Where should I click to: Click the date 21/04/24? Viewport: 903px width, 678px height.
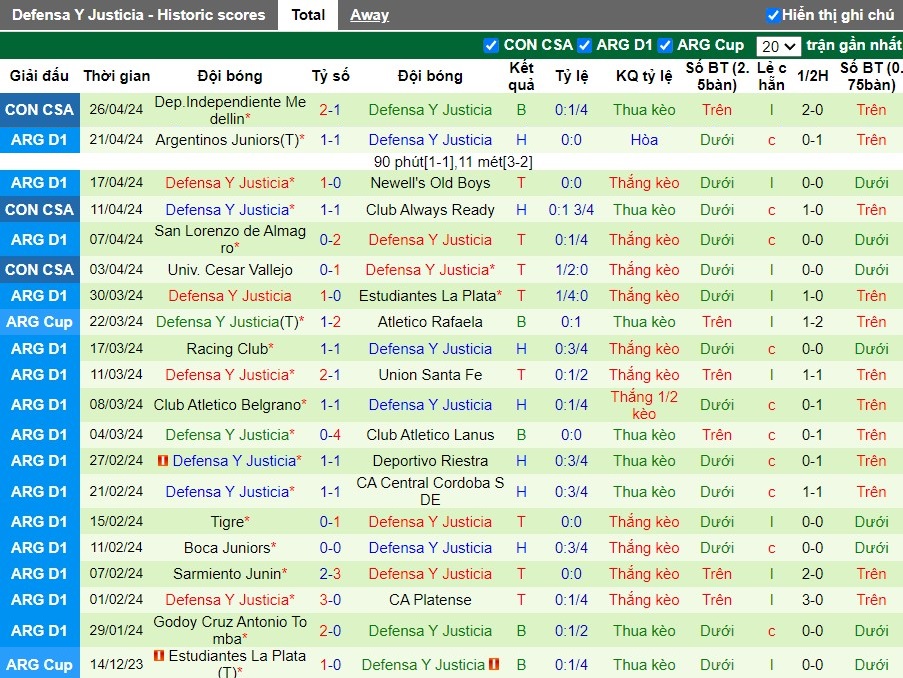(116, 140)
